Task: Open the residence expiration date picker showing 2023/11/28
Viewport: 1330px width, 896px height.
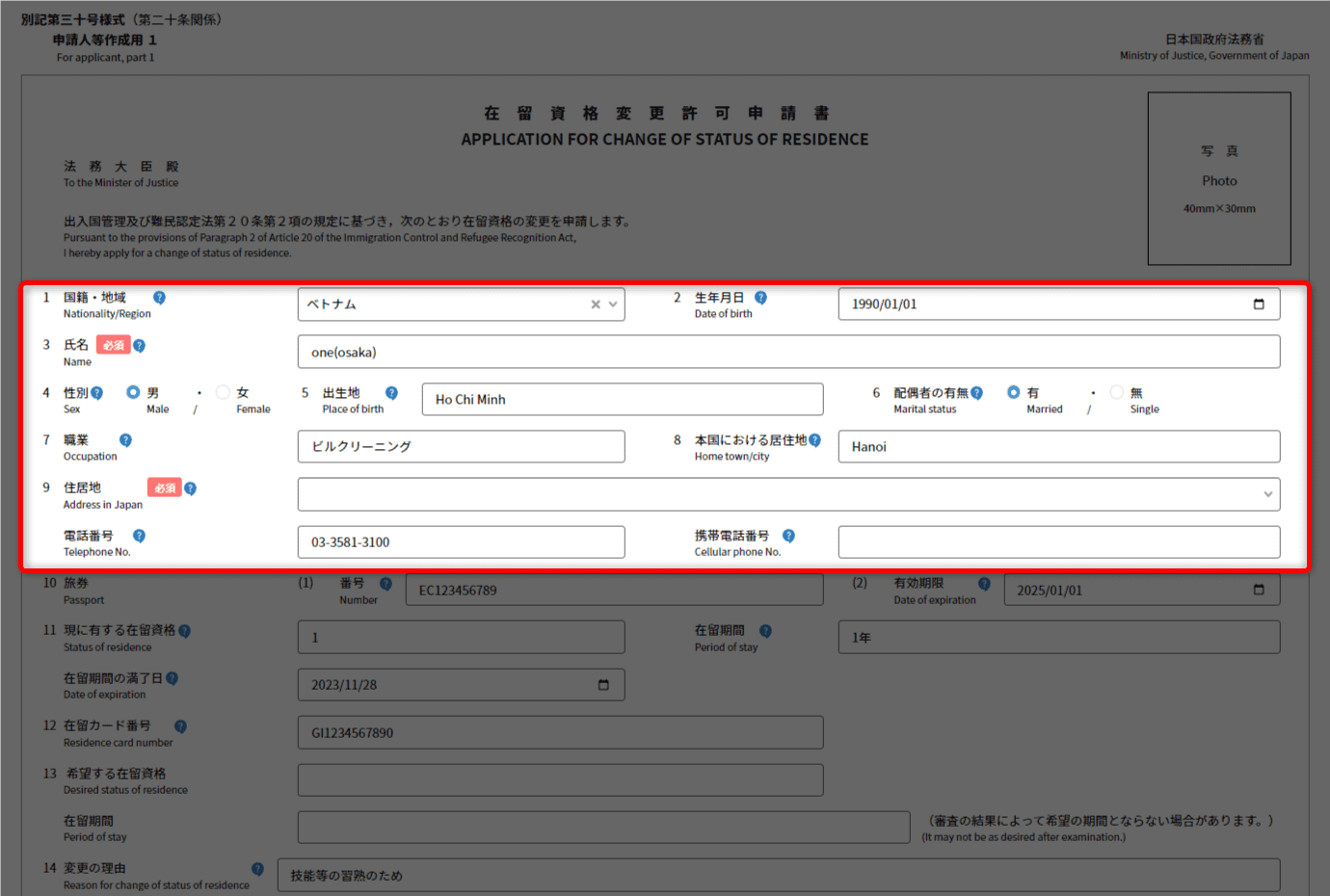Action: [x=603, y=685]
